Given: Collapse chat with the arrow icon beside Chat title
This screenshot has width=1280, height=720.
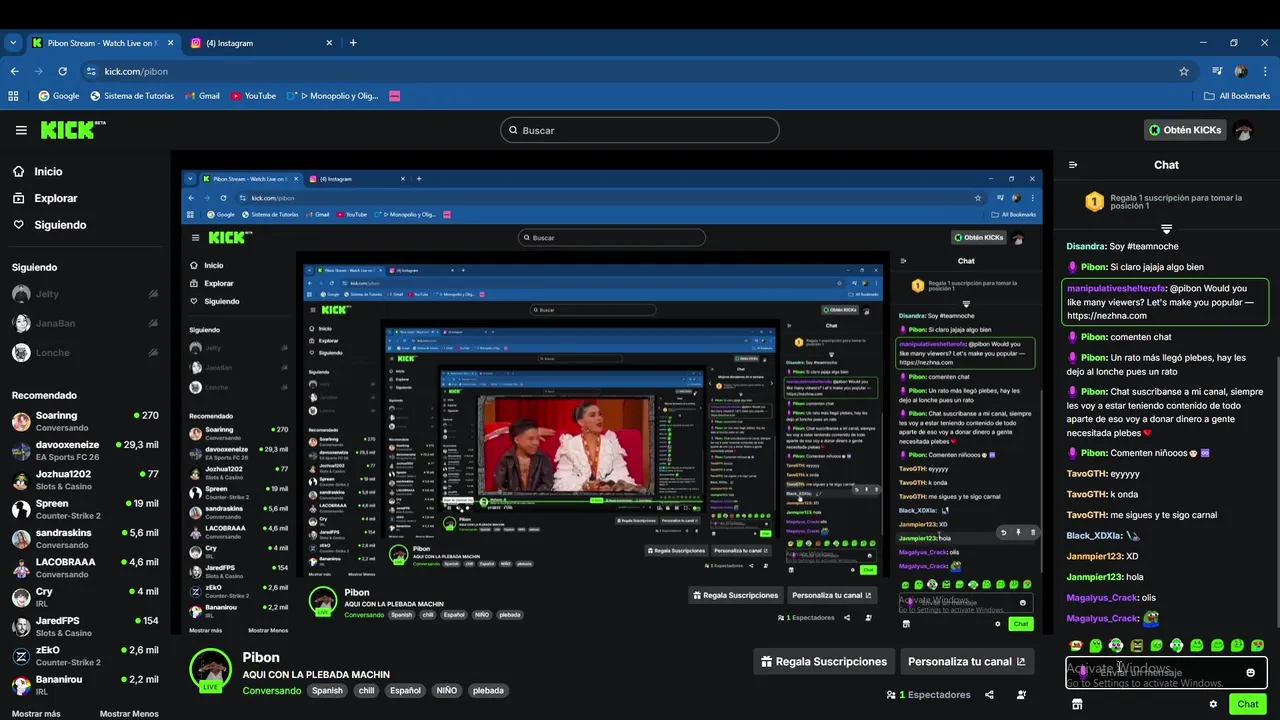Looking at the screenshot, I should (x=1073, y=165).
